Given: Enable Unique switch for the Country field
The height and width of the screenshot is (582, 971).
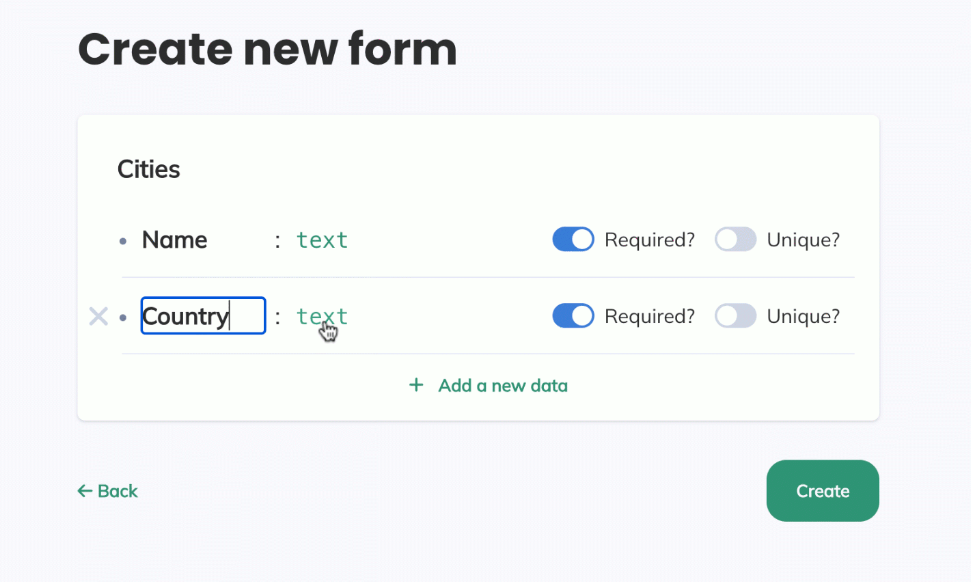Looking at the screenshot, I should (735, 316).
